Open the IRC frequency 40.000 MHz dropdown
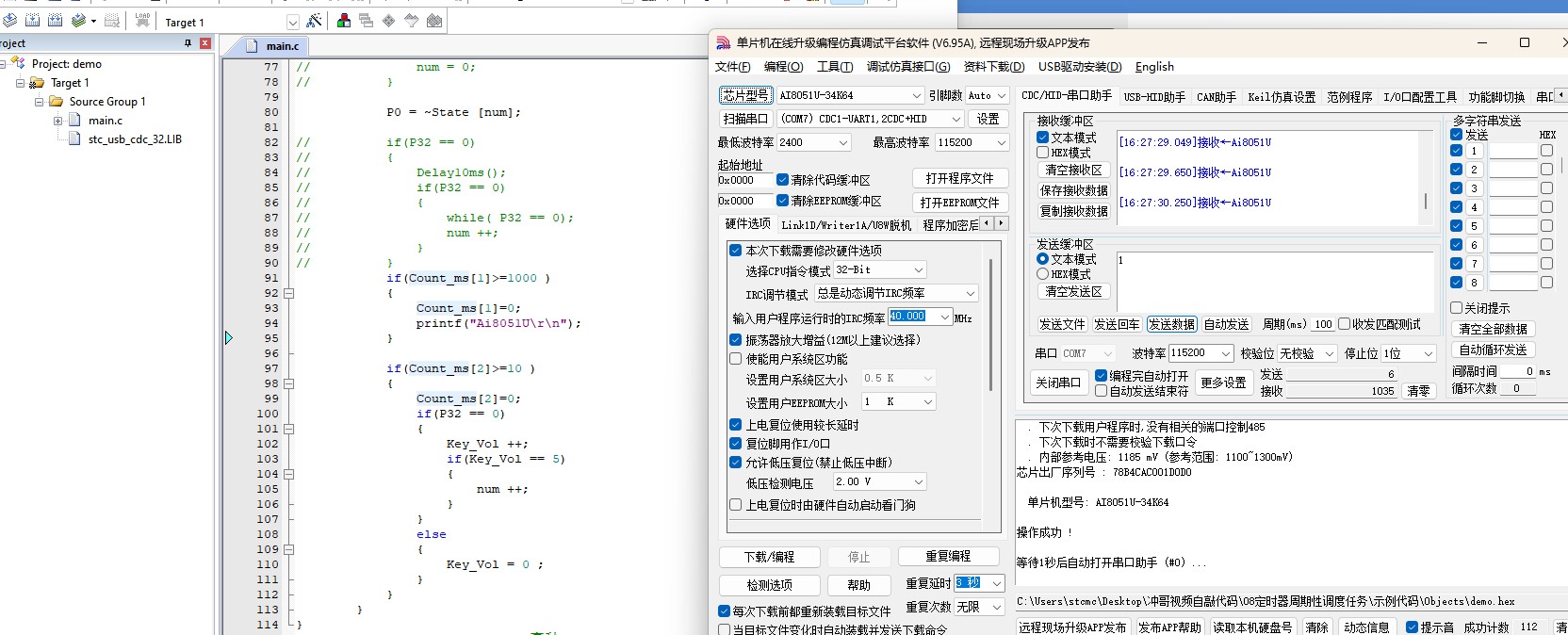The height and width of the screenshot is (635, 1568). [x=944, y=317]
